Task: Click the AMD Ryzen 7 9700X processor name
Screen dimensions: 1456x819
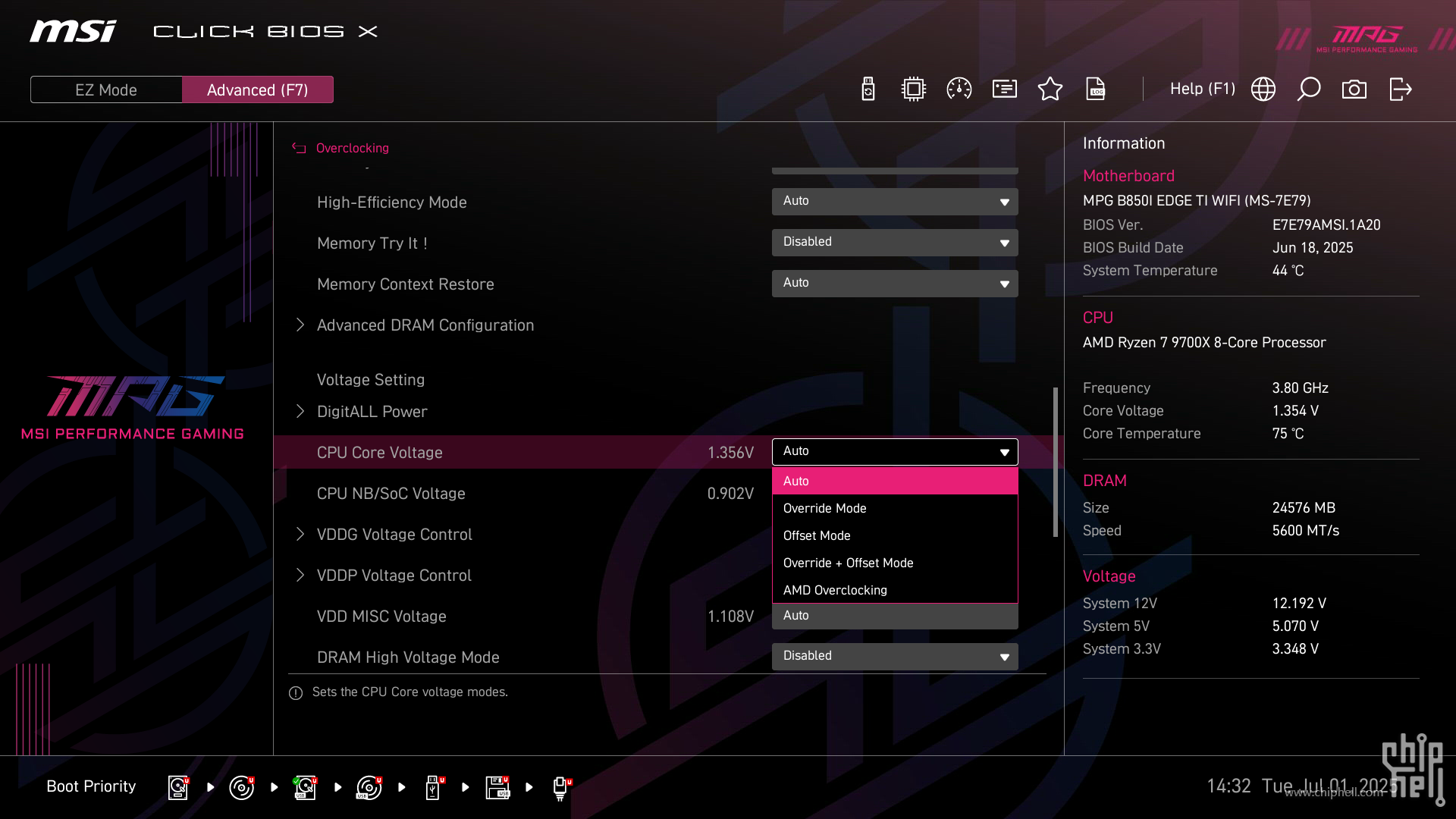Action: click(x=1204, y=343)
